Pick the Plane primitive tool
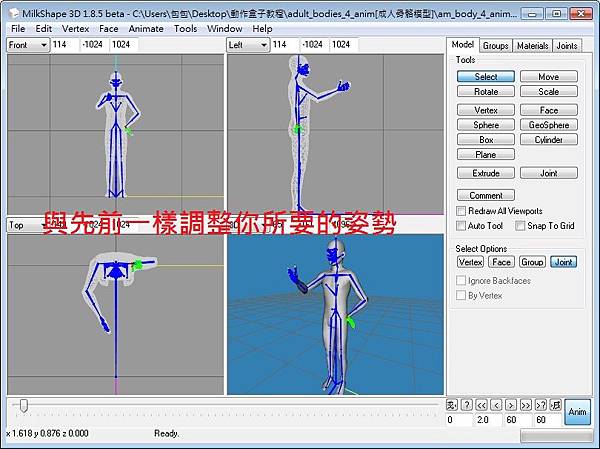 (486, 155)
